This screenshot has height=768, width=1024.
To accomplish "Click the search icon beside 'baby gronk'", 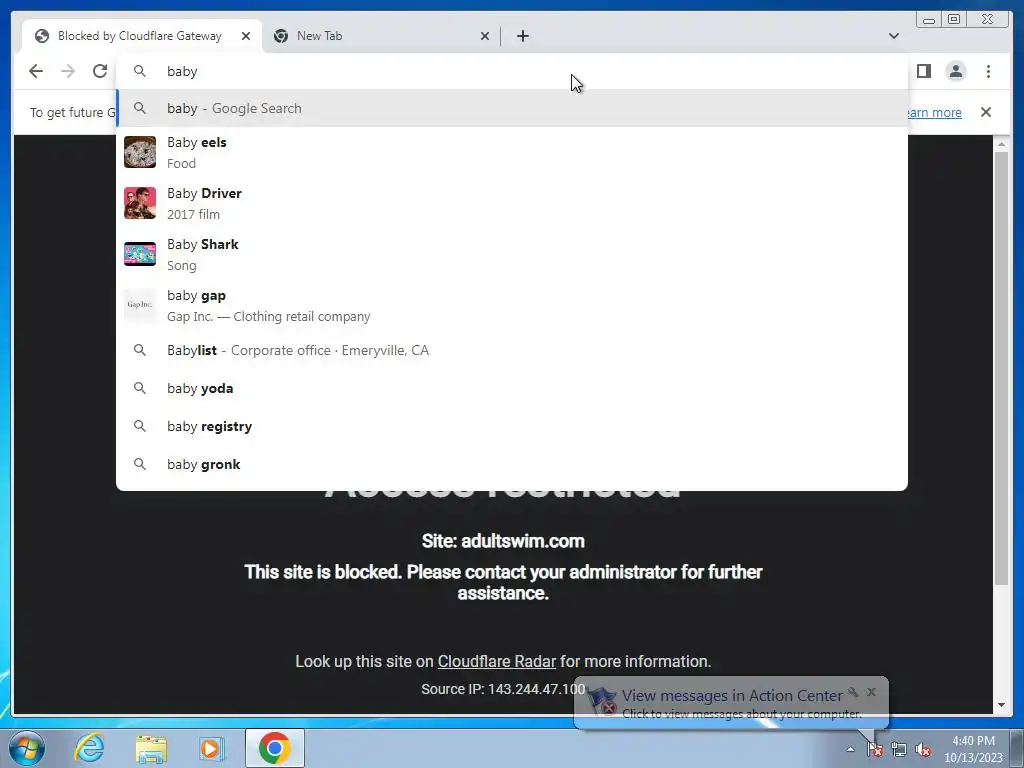I will (140, 464).
